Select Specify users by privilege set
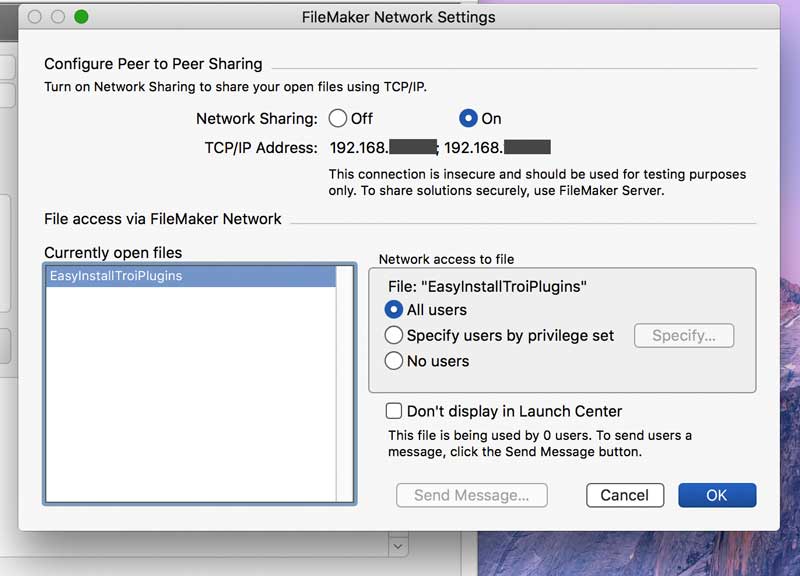This screenshot has height=576, width=800. (x=394, y=335)
